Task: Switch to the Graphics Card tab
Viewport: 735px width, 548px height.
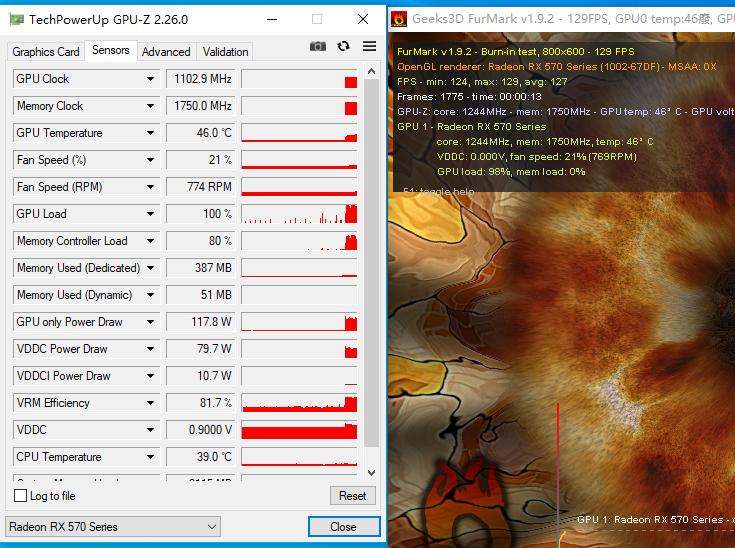Action: pyautogui.click(x=46, y=52)
